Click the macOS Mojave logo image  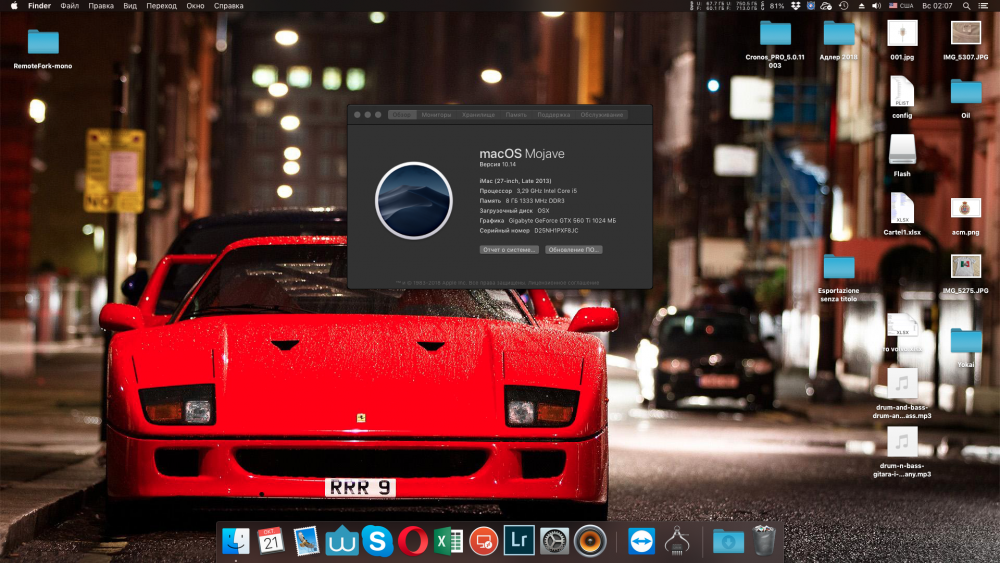413,200
